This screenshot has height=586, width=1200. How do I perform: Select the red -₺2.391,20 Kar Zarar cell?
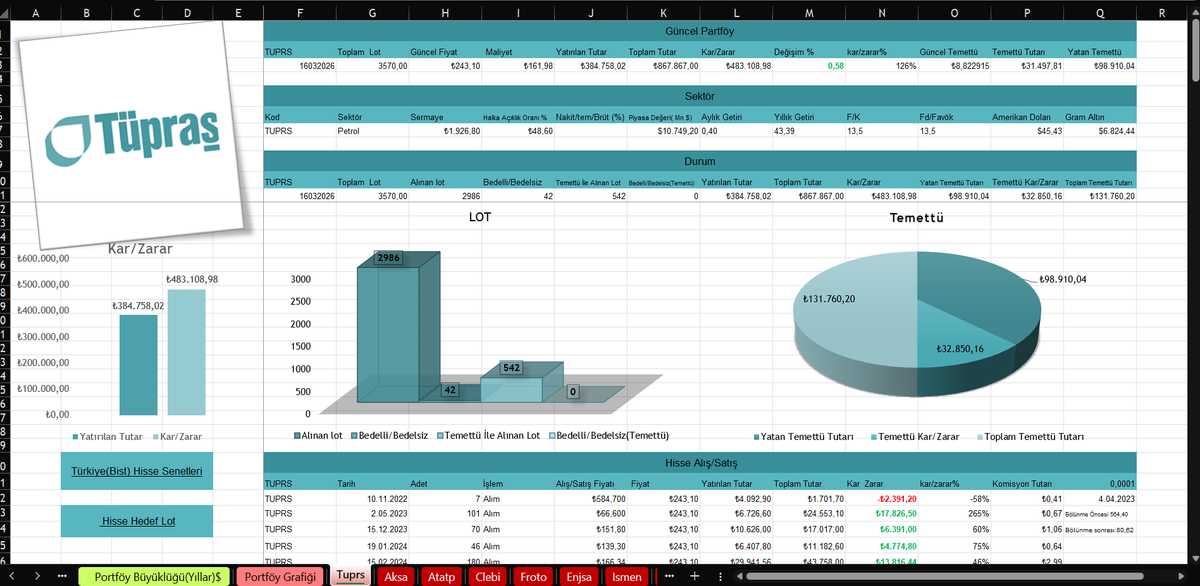click(x=881, y=498)
